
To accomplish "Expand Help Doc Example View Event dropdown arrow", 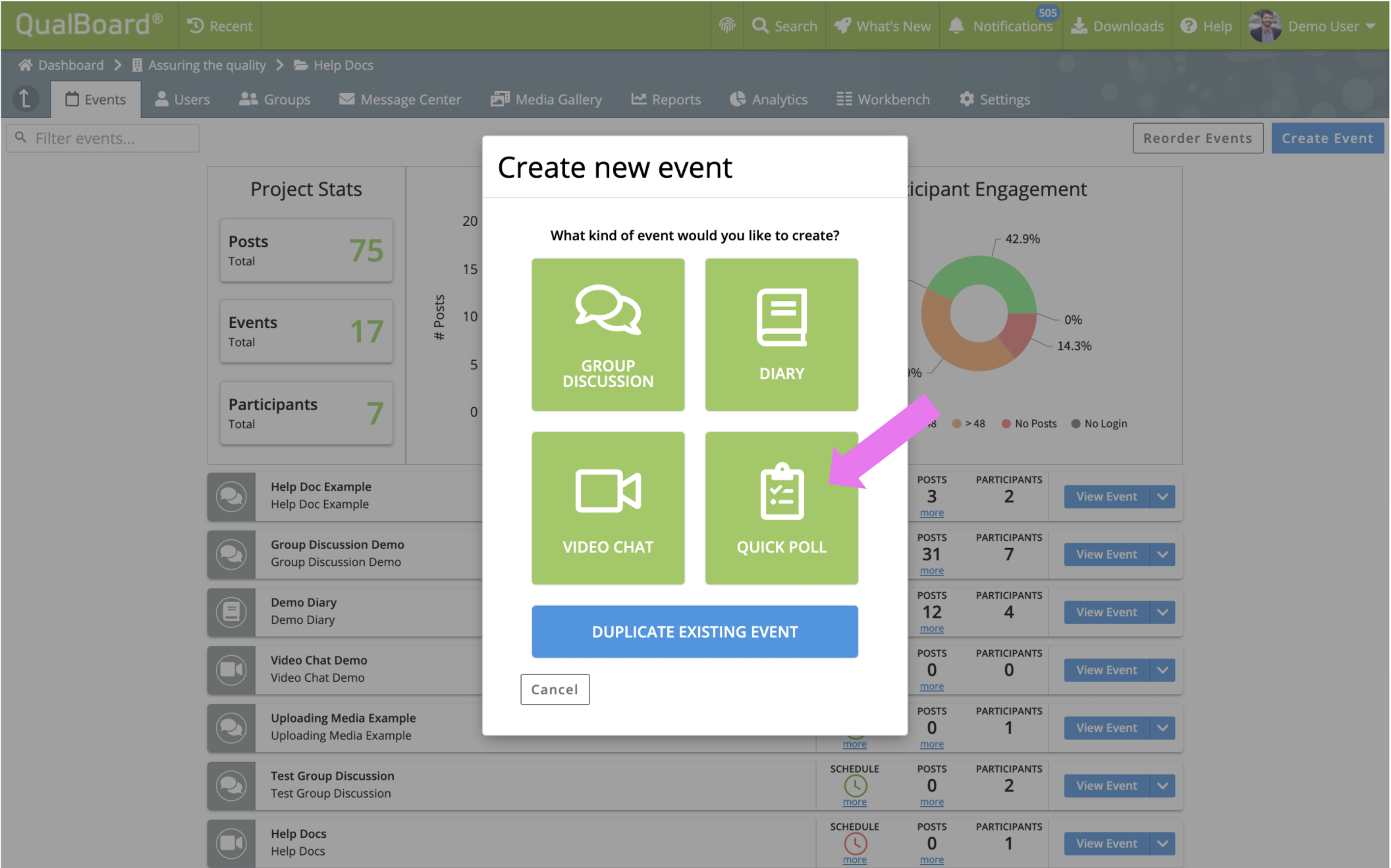I will [x=1162, y=497].
